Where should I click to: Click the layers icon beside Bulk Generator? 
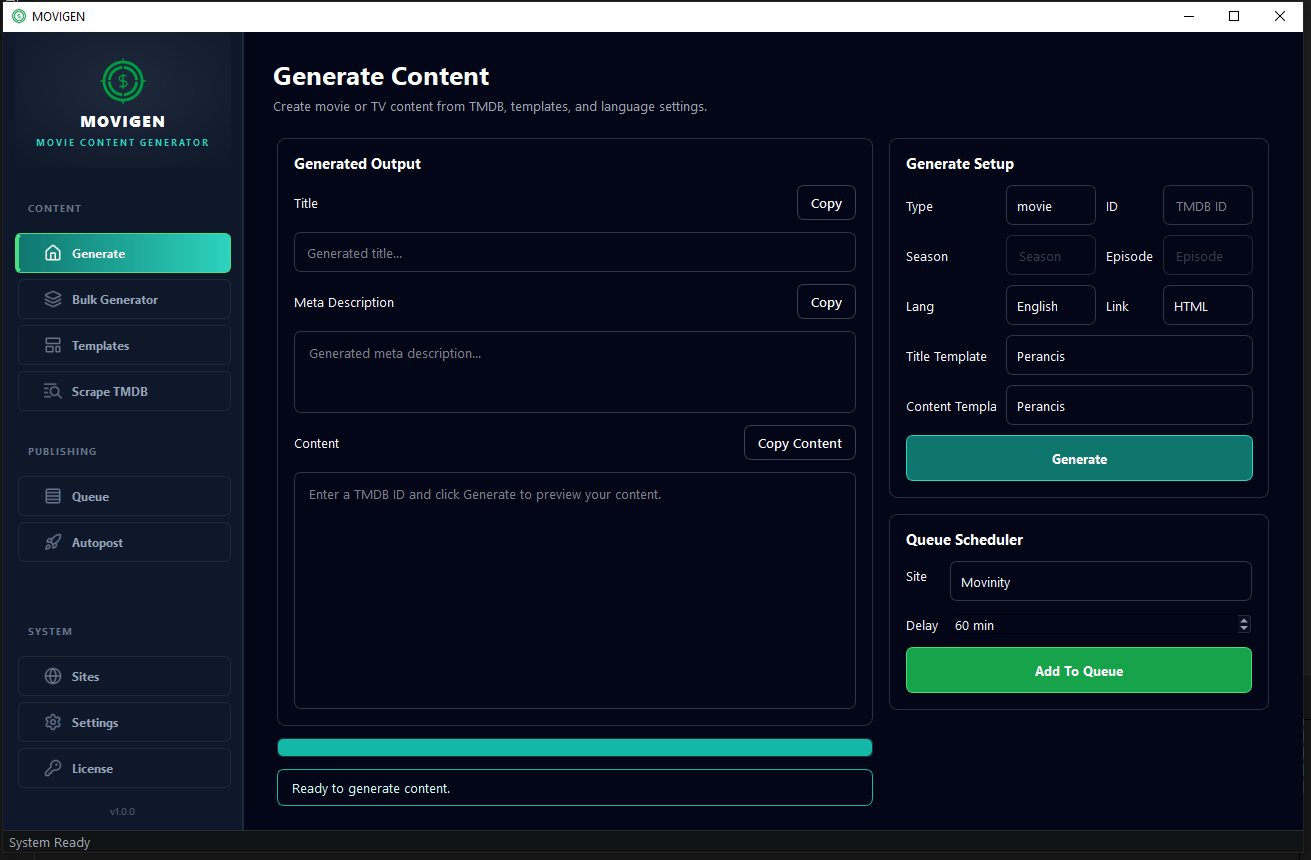pos(53,300)
